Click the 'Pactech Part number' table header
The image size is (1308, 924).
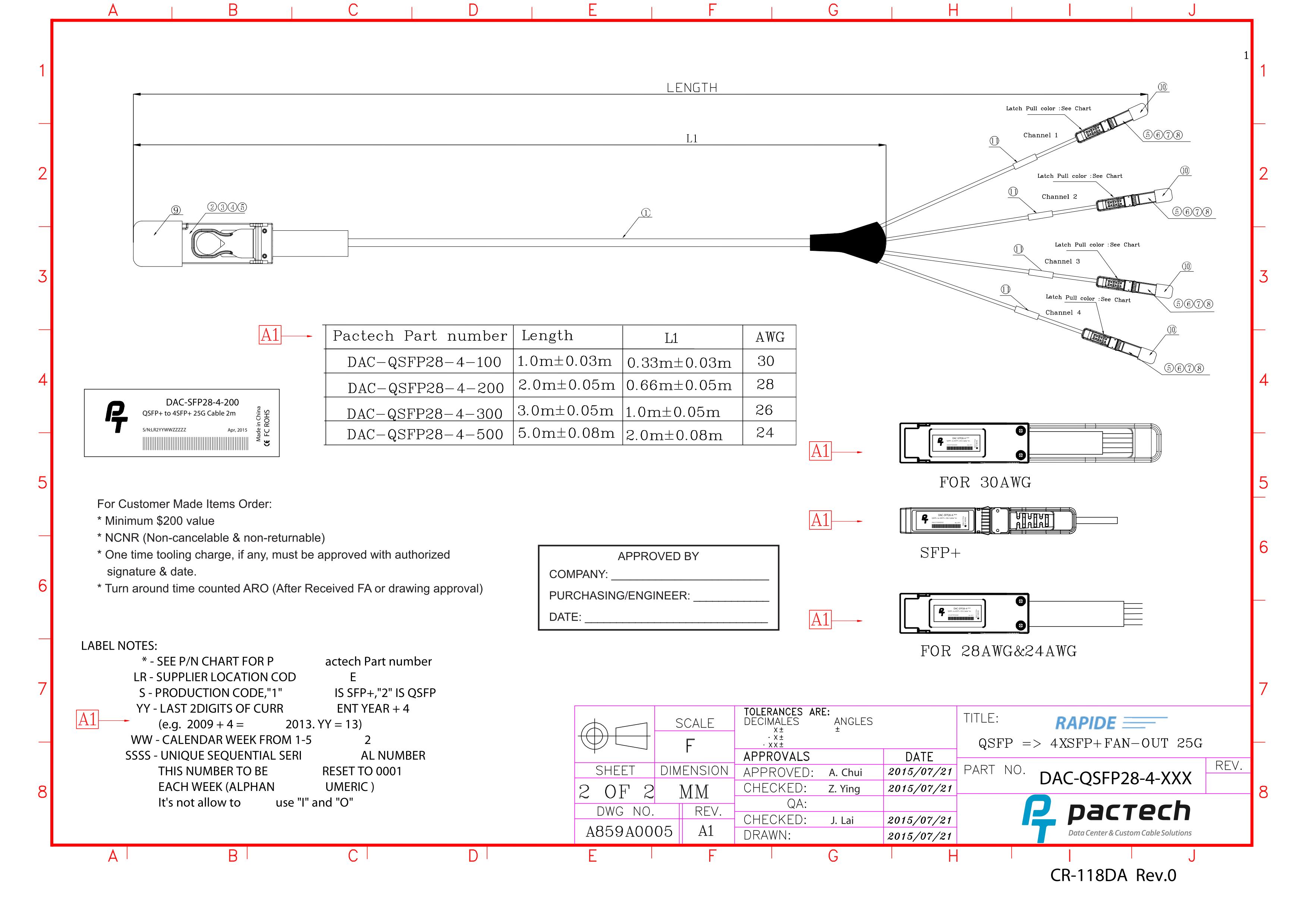point(420,336)
